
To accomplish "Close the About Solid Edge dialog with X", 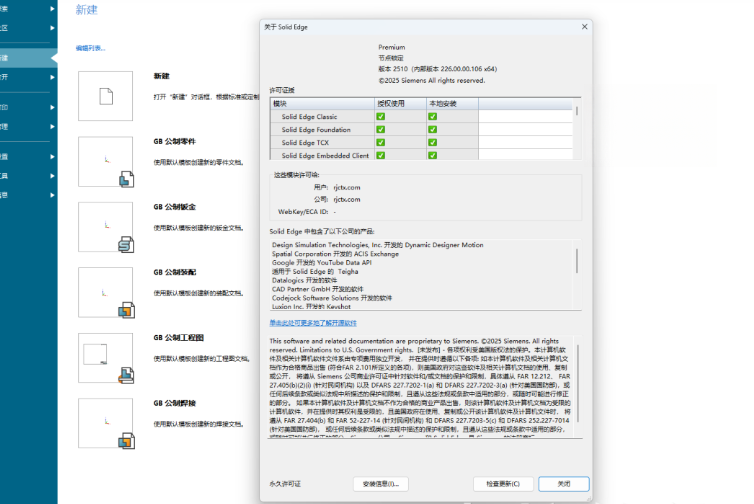I will [x=584, y=27].
